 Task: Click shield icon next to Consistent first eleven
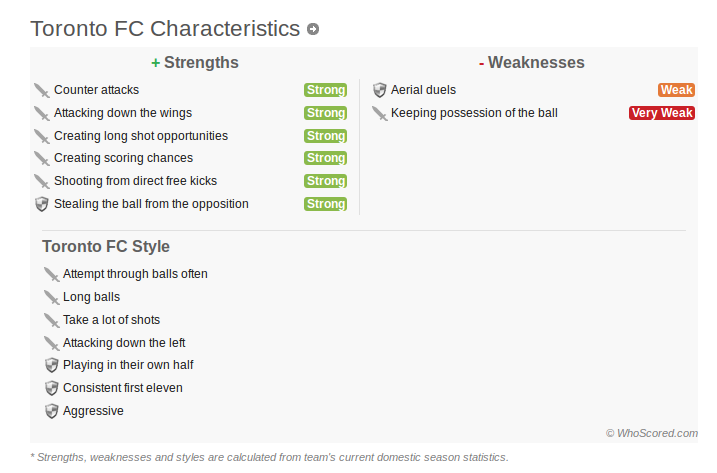[52, 388]
